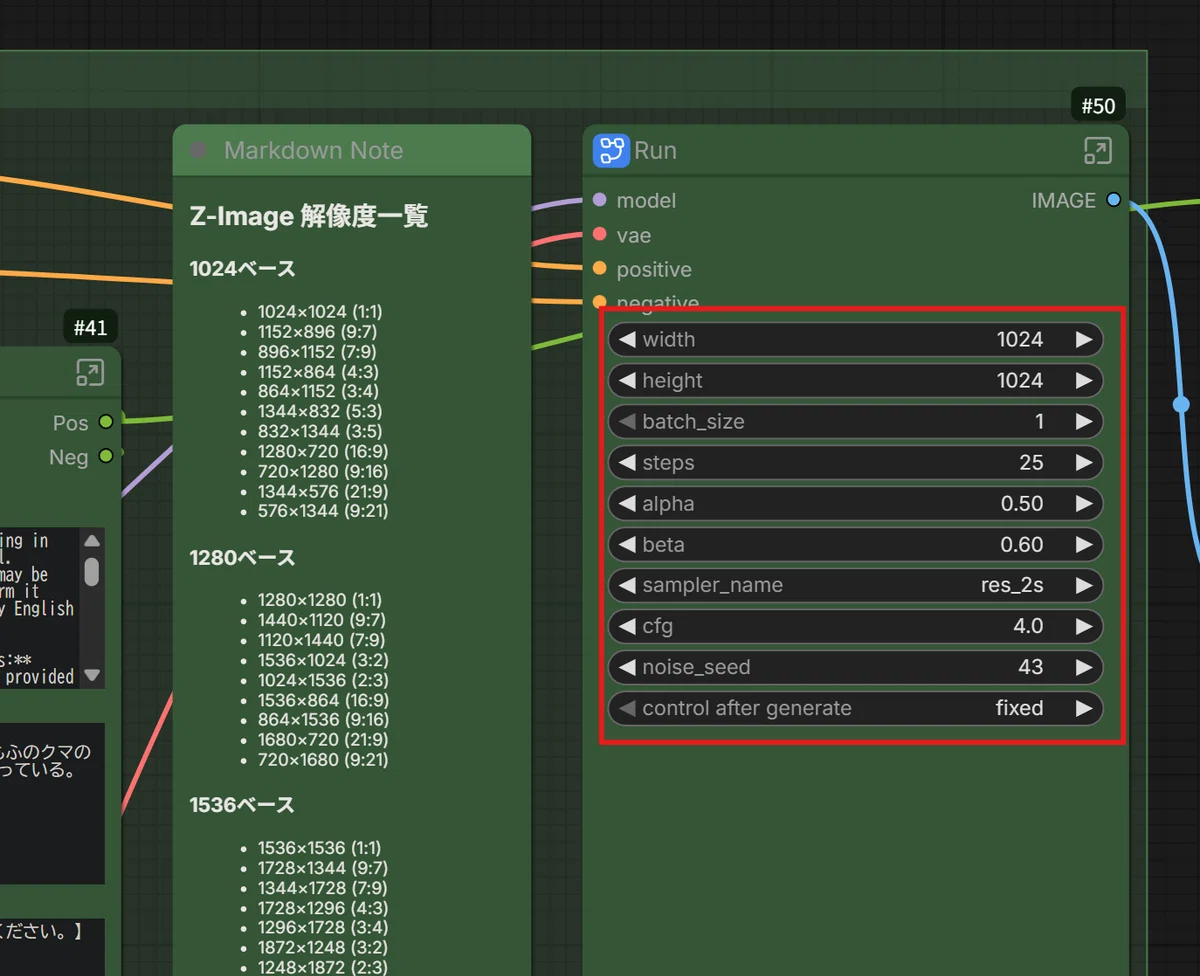The width and height of the screenshot is (1200, 976).
Task: Click the scrollbar thumb in node #41
Action: [x=92, y=572]
